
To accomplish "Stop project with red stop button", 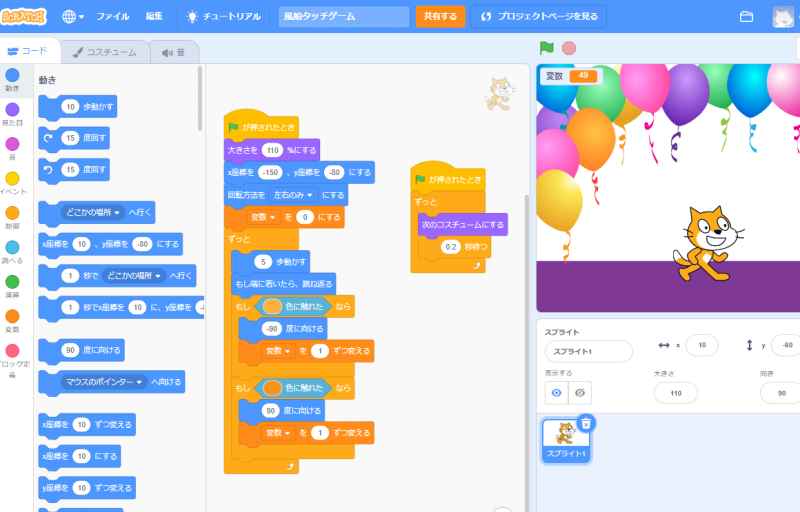I will 569,48.
